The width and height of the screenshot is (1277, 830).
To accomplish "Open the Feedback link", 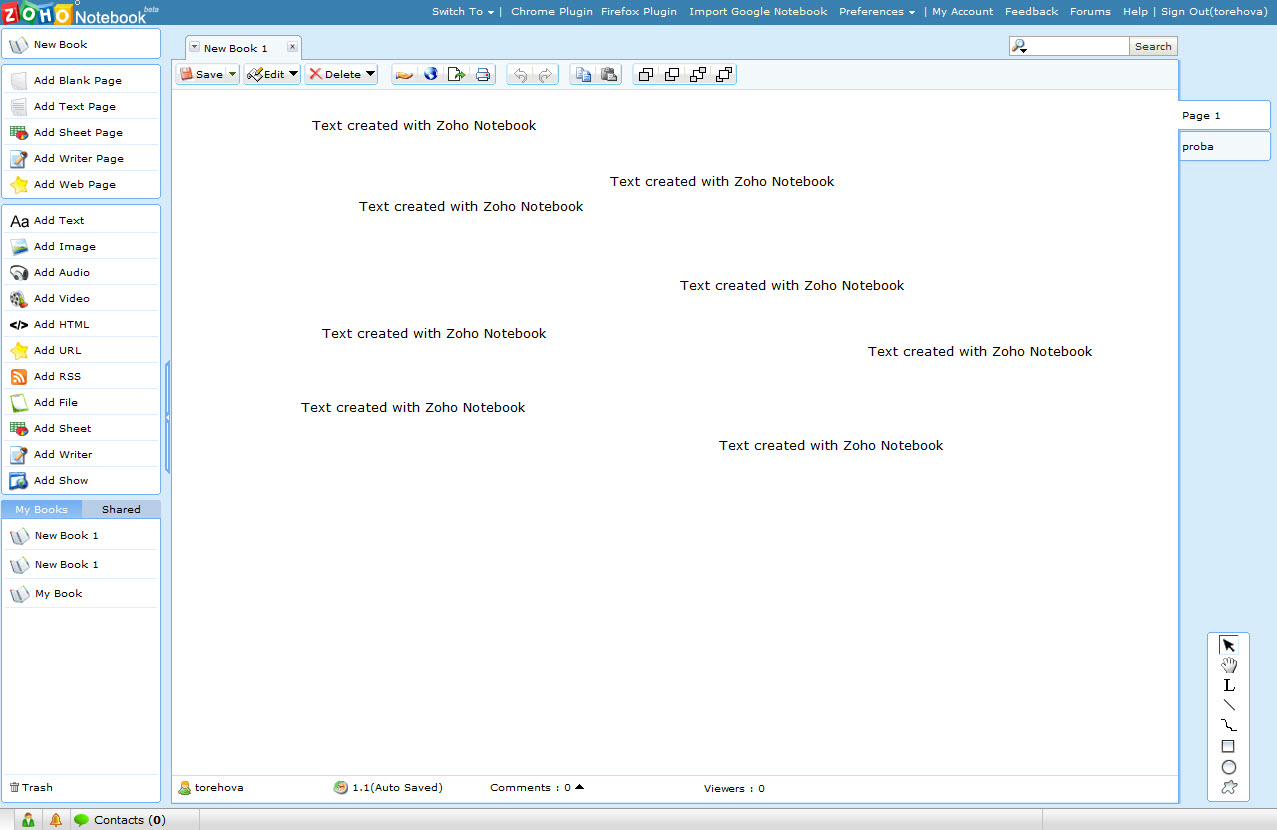I will (x=1031, y=12).
